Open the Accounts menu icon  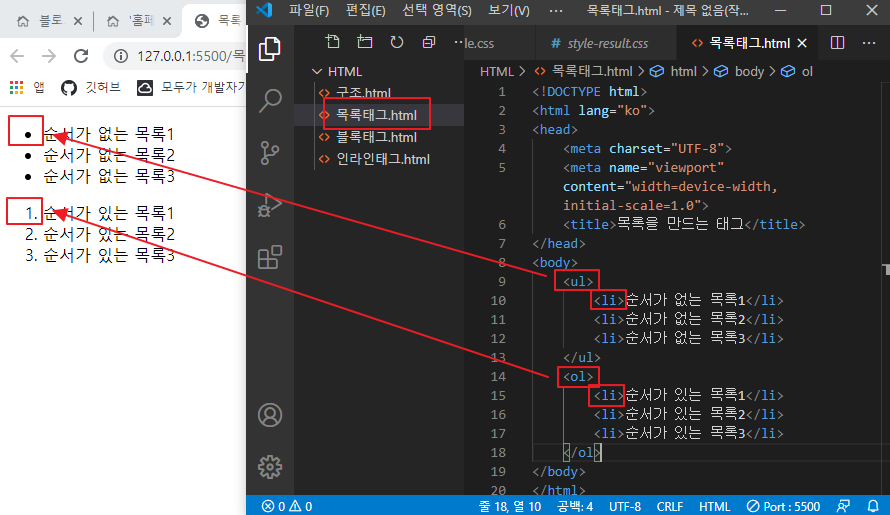pos(270,415)
